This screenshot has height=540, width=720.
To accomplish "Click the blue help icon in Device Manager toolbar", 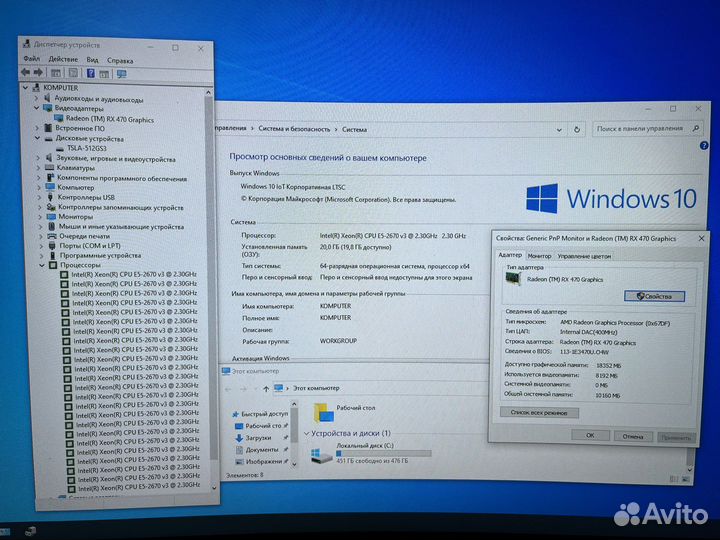I will 90,73.
